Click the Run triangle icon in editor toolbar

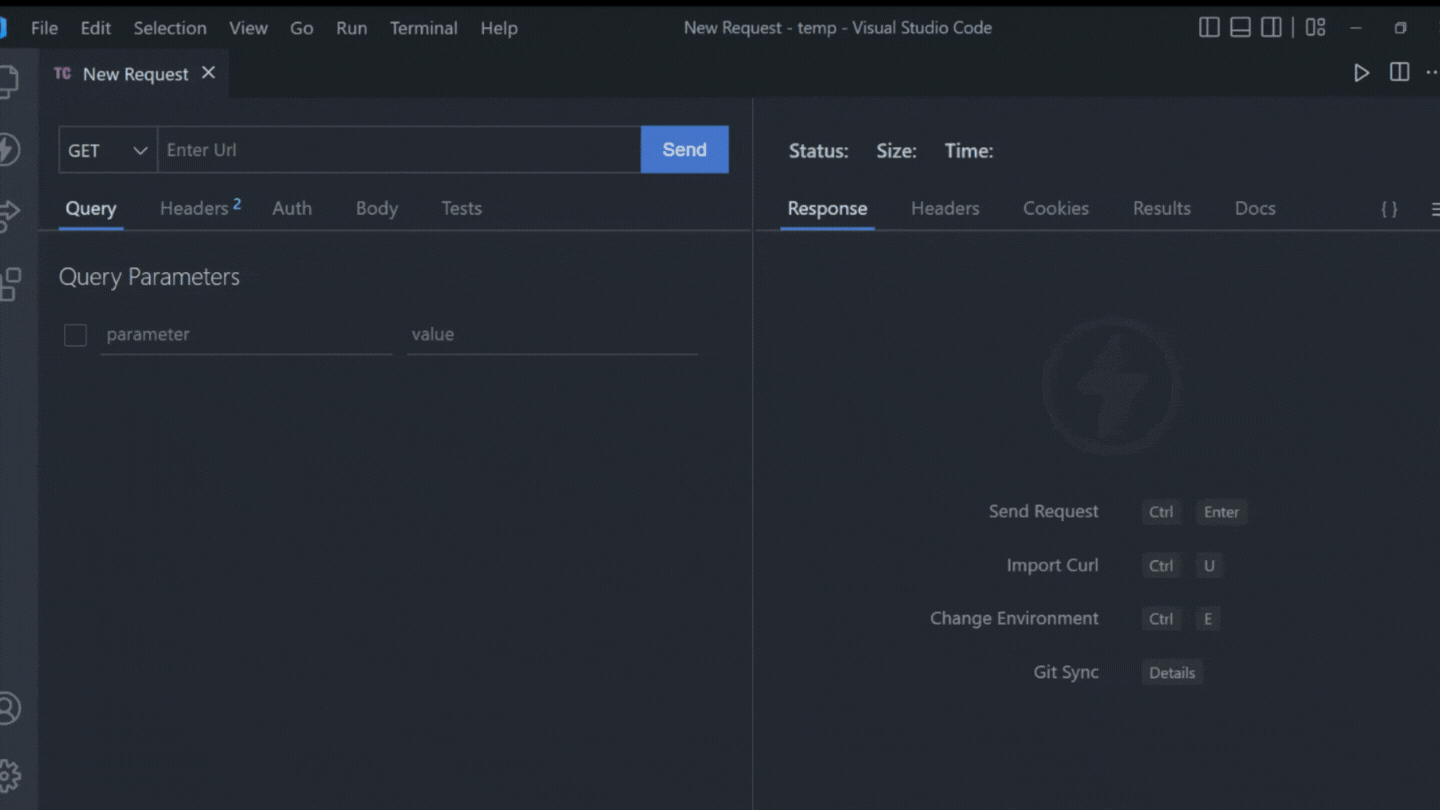[x=1361, y=73]
